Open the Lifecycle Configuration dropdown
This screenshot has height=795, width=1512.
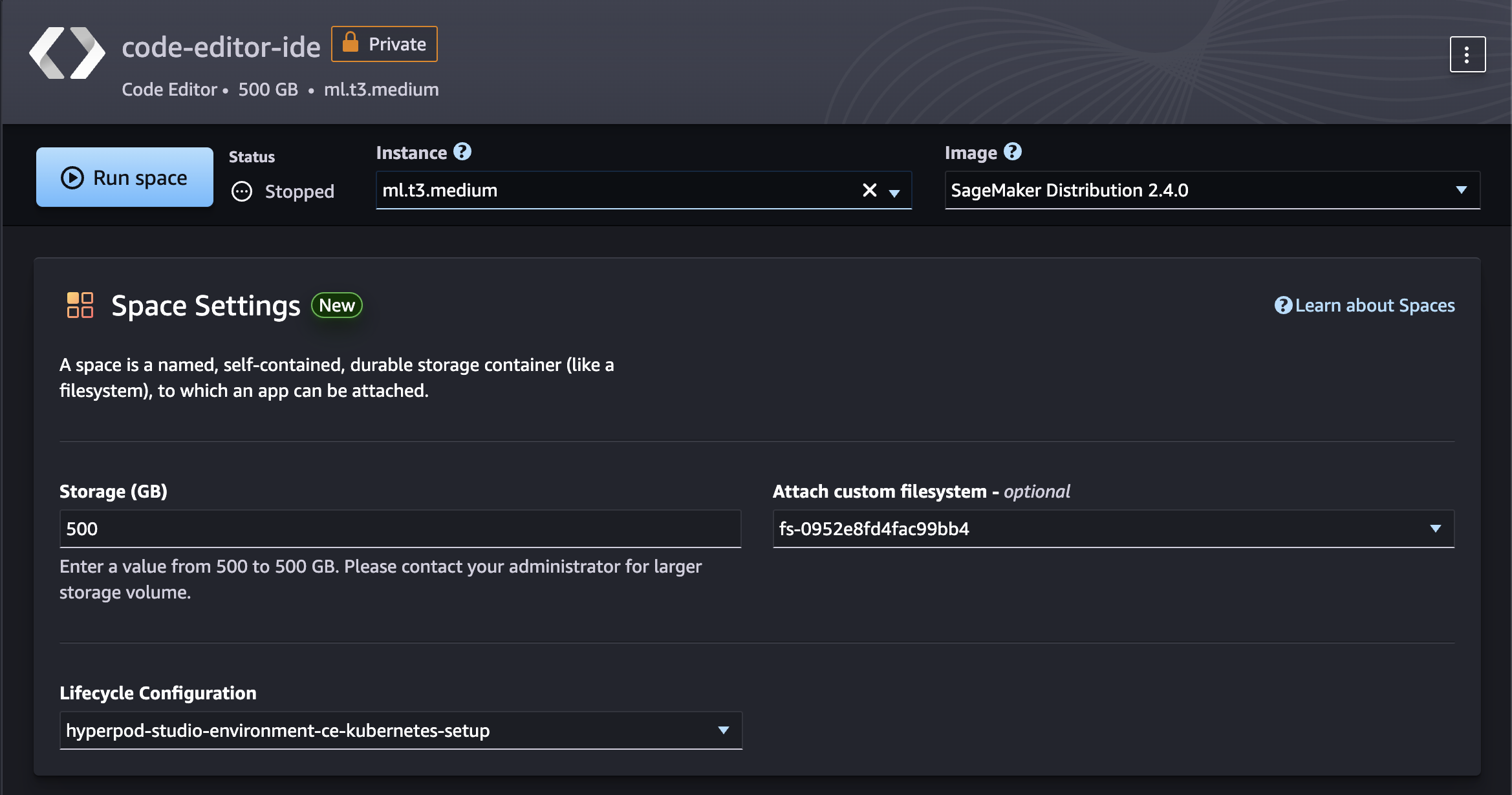[723, 730]
